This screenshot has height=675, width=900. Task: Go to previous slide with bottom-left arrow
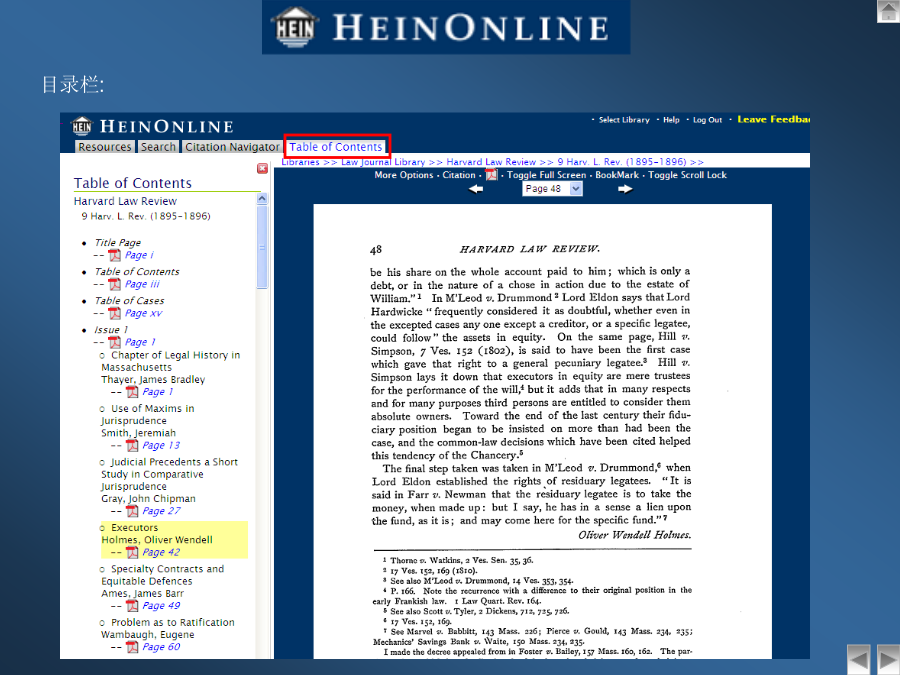click(859, 659)
